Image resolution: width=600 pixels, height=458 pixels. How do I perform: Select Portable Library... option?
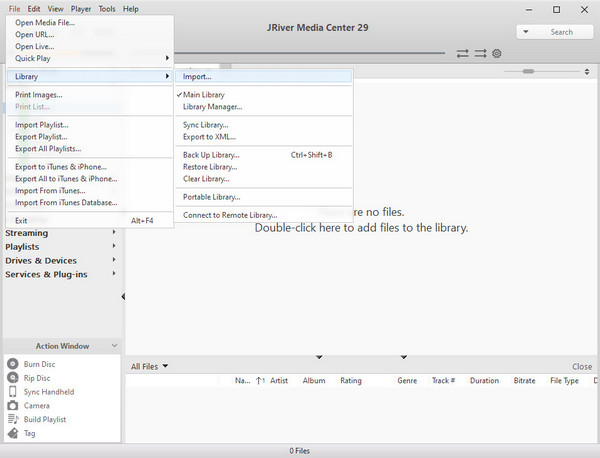point(264,197)
